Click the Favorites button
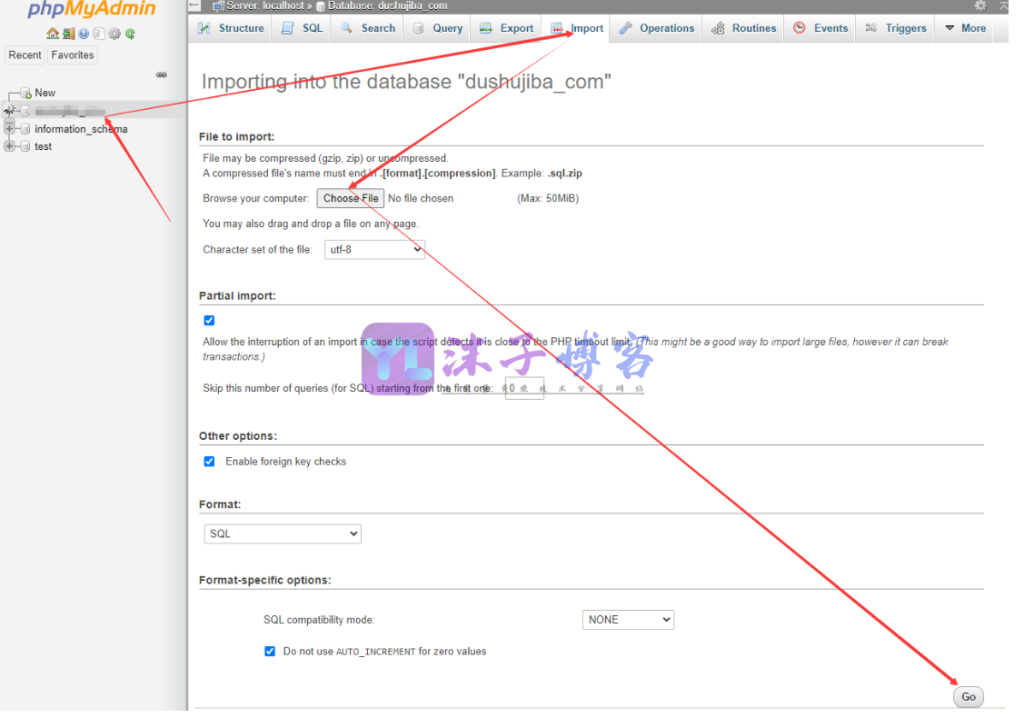 [x=72, y=55]
